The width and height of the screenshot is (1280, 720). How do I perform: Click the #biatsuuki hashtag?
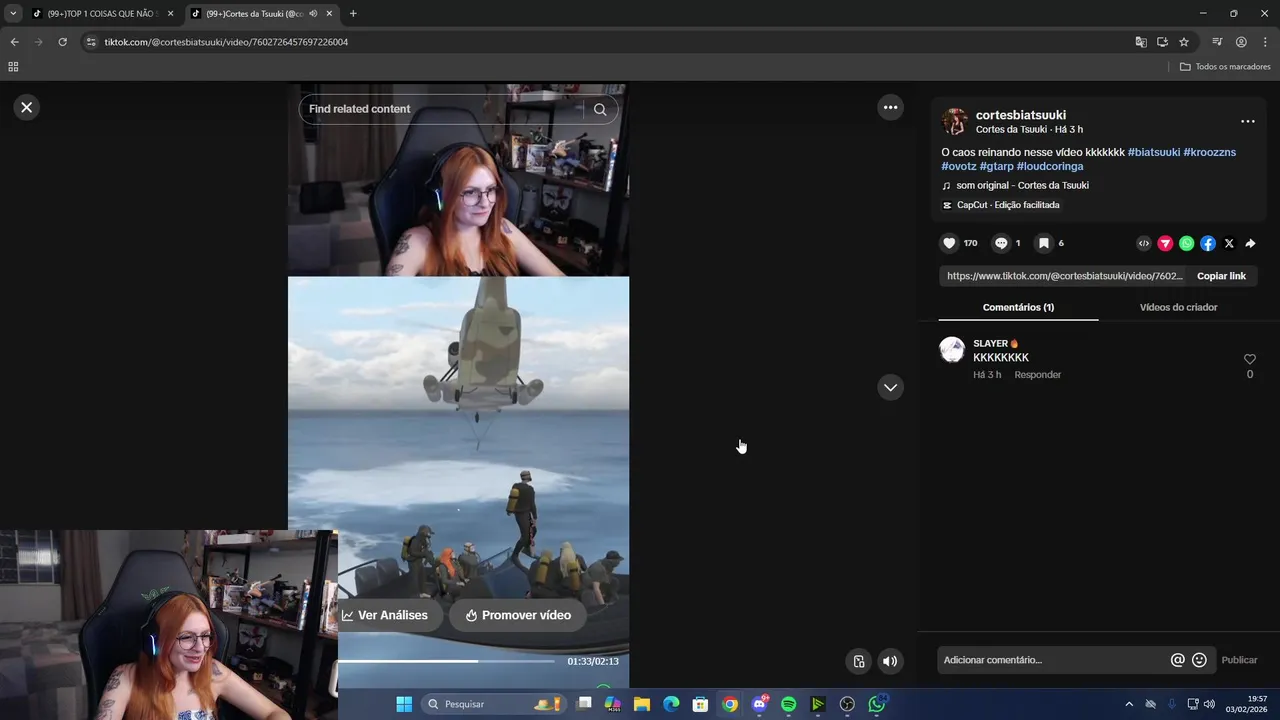point(1153,152)
